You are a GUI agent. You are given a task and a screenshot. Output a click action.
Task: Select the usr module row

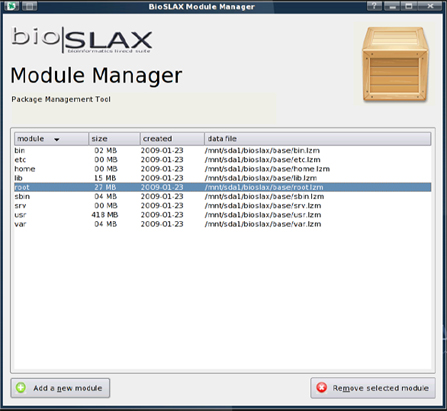(222, 215)
